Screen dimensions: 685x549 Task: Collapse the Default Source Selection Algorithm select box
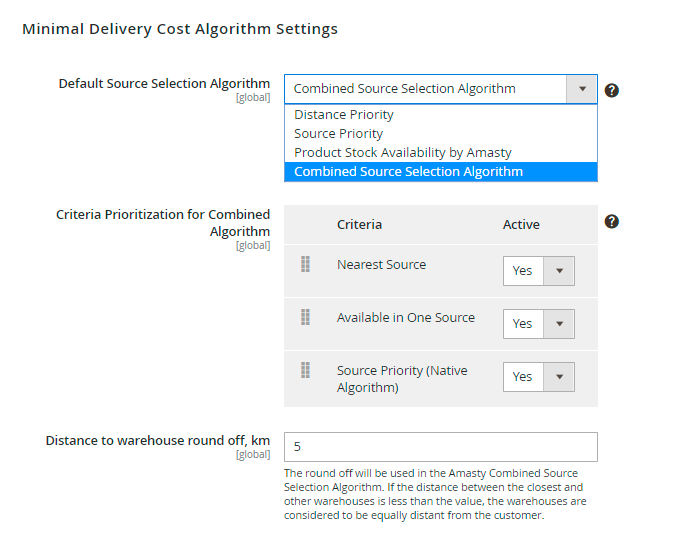(582, 89)
